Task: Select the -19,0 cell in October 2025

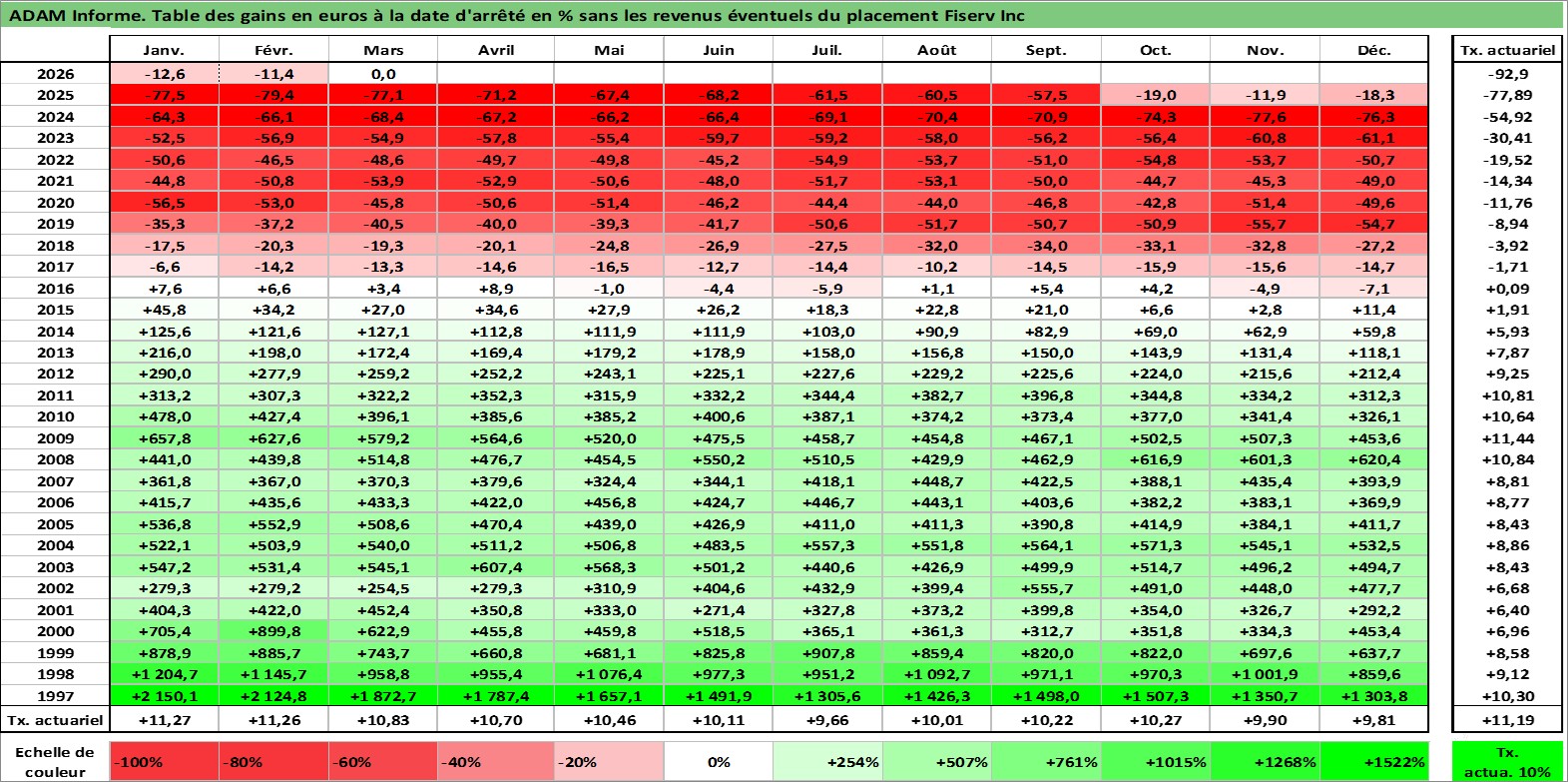Action: (1155, 95)
